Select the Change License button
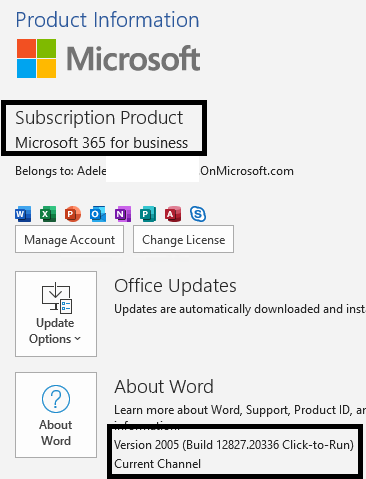 click(183, 239)
